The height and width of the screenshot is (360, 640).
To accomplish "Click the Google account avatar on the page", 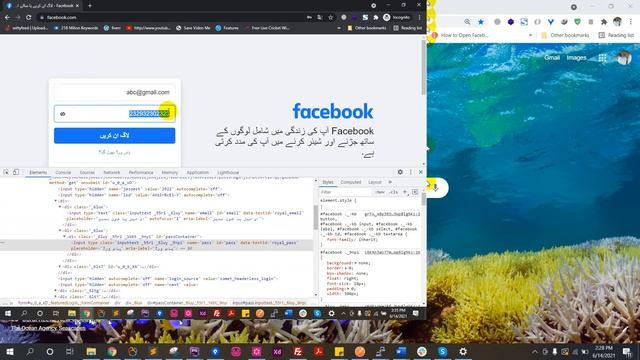I will point(624,58).
